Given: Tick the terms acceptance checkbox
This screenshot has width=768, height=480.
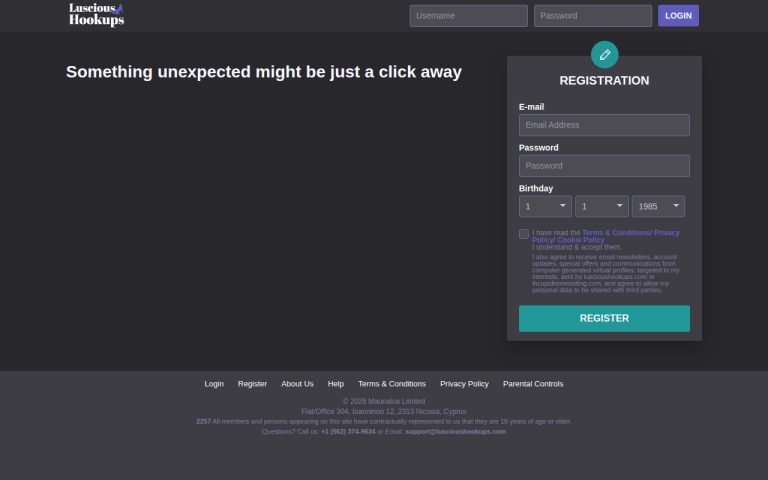Looking at the screenshot, I should (x=524, y=234).
